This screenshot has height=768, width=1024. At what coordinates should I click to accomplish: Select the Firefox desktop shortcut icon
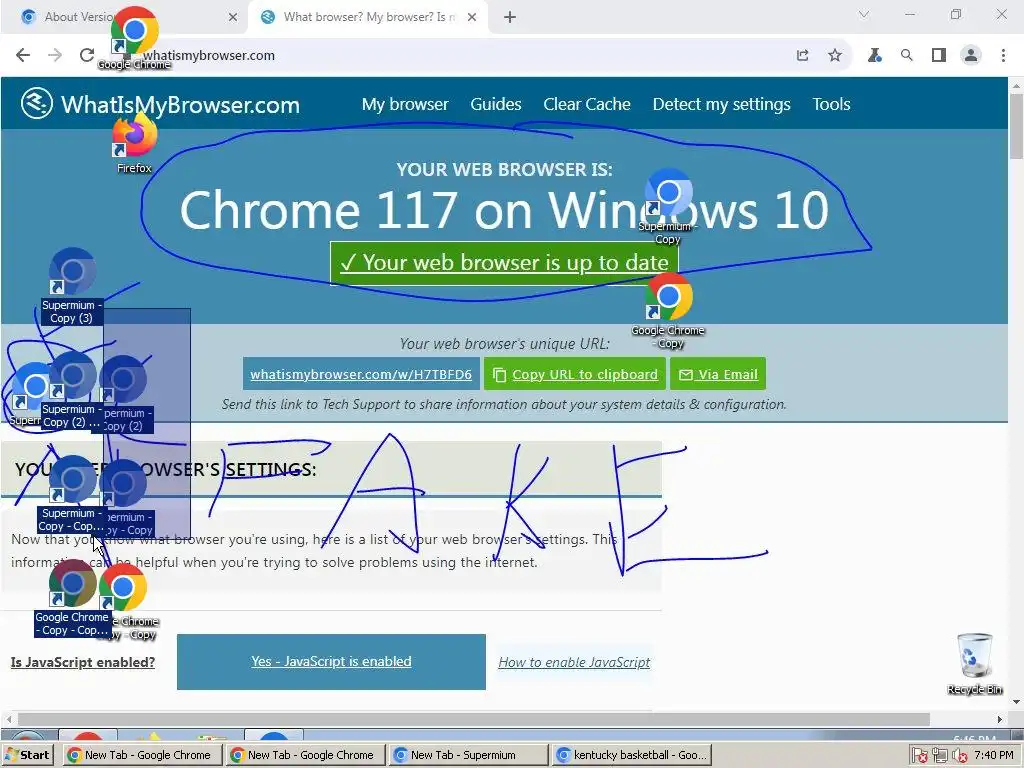(x=135, y=144)
